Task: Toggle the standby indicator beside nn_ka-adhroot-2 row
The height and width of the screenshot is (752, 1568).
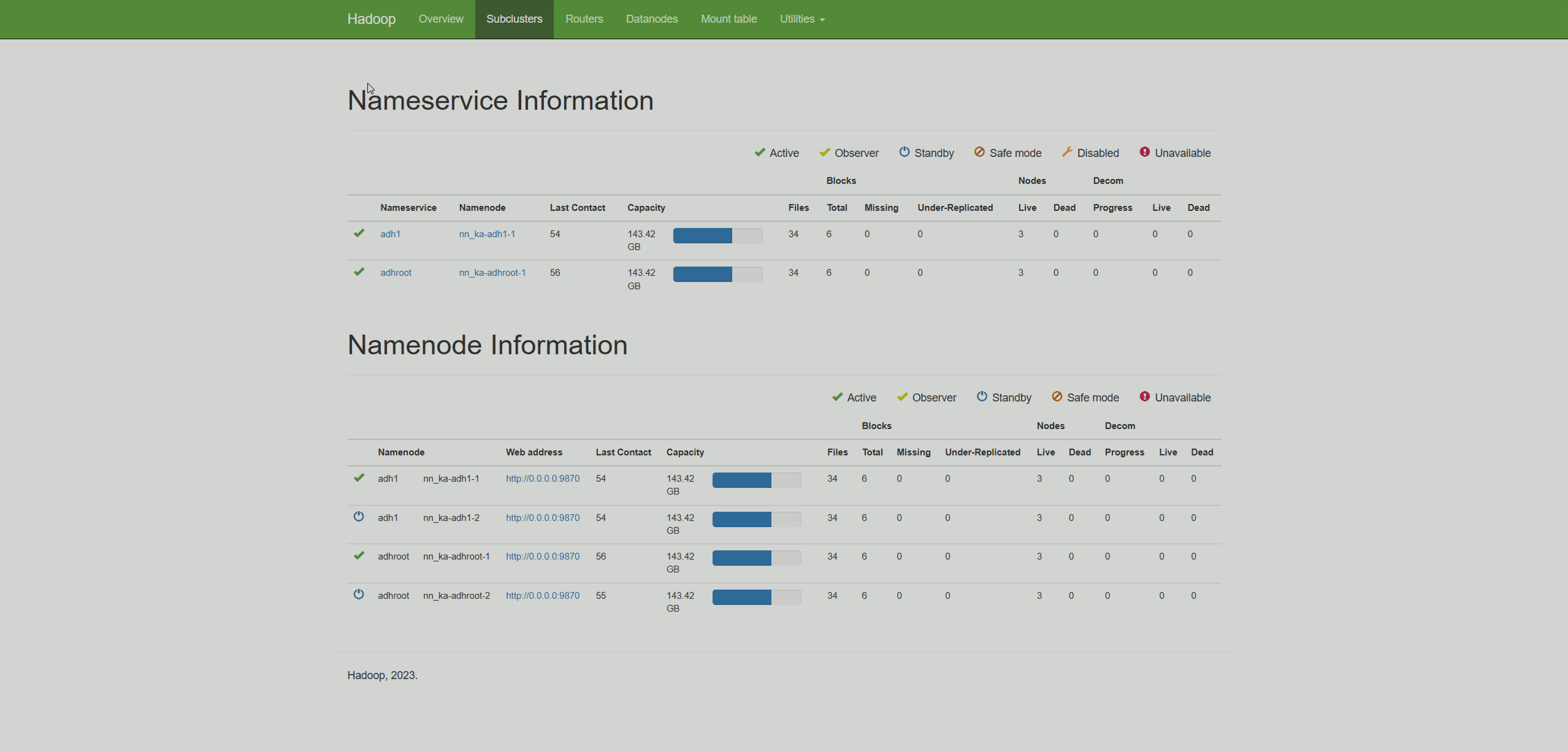Action: point(359,594)
